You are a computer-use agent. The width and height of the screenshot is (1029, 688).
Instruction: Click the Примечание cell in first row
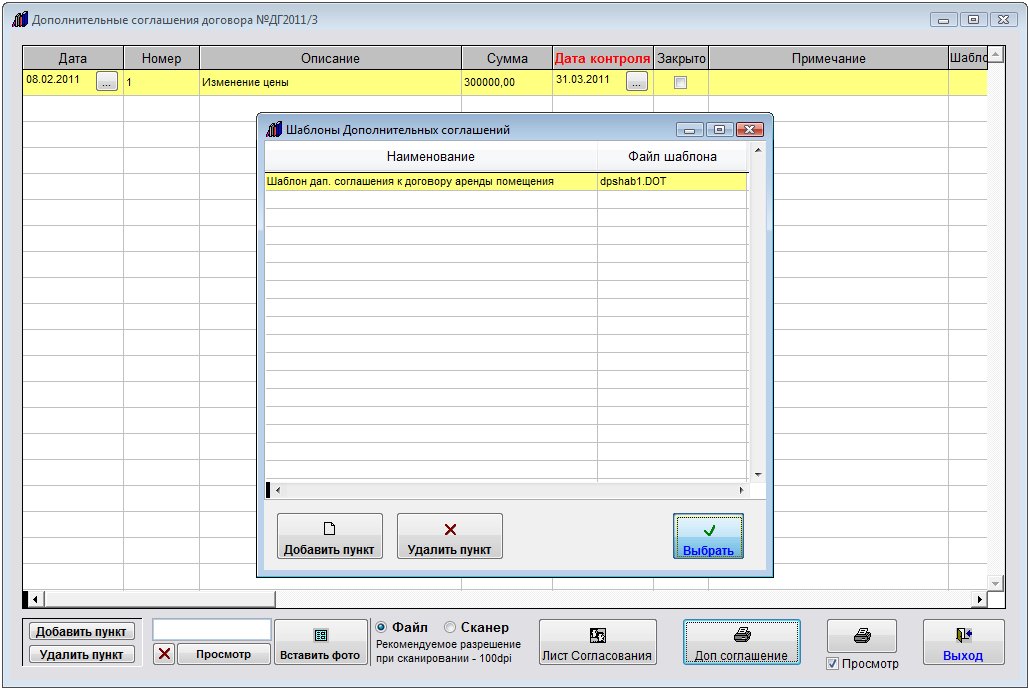(x=828, y=82)
